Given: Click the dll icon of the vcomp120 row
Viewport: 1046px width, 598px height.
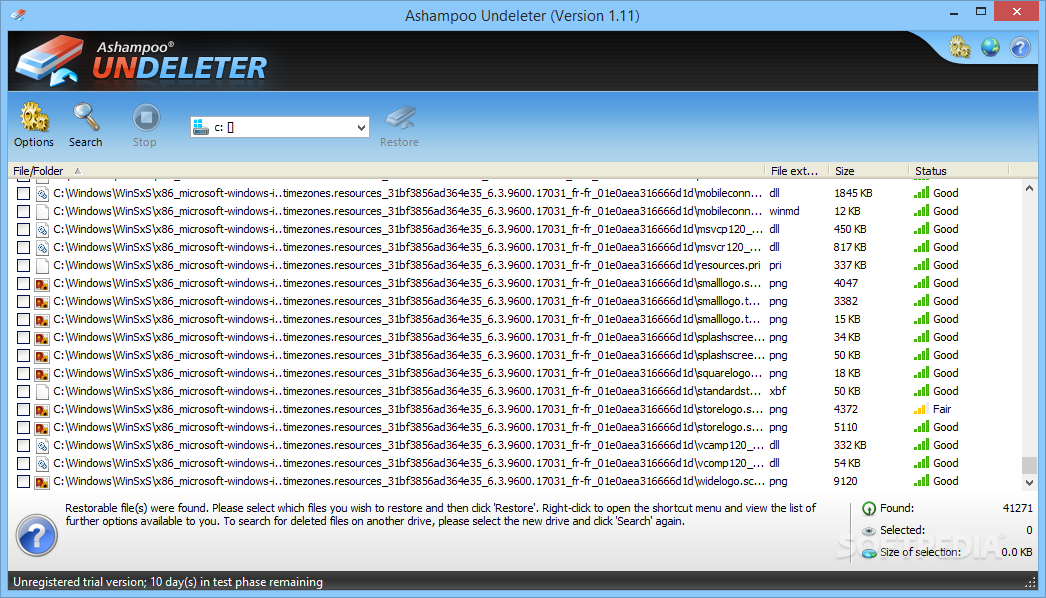Looking at the screenshot, I should (x=42, y=463).
